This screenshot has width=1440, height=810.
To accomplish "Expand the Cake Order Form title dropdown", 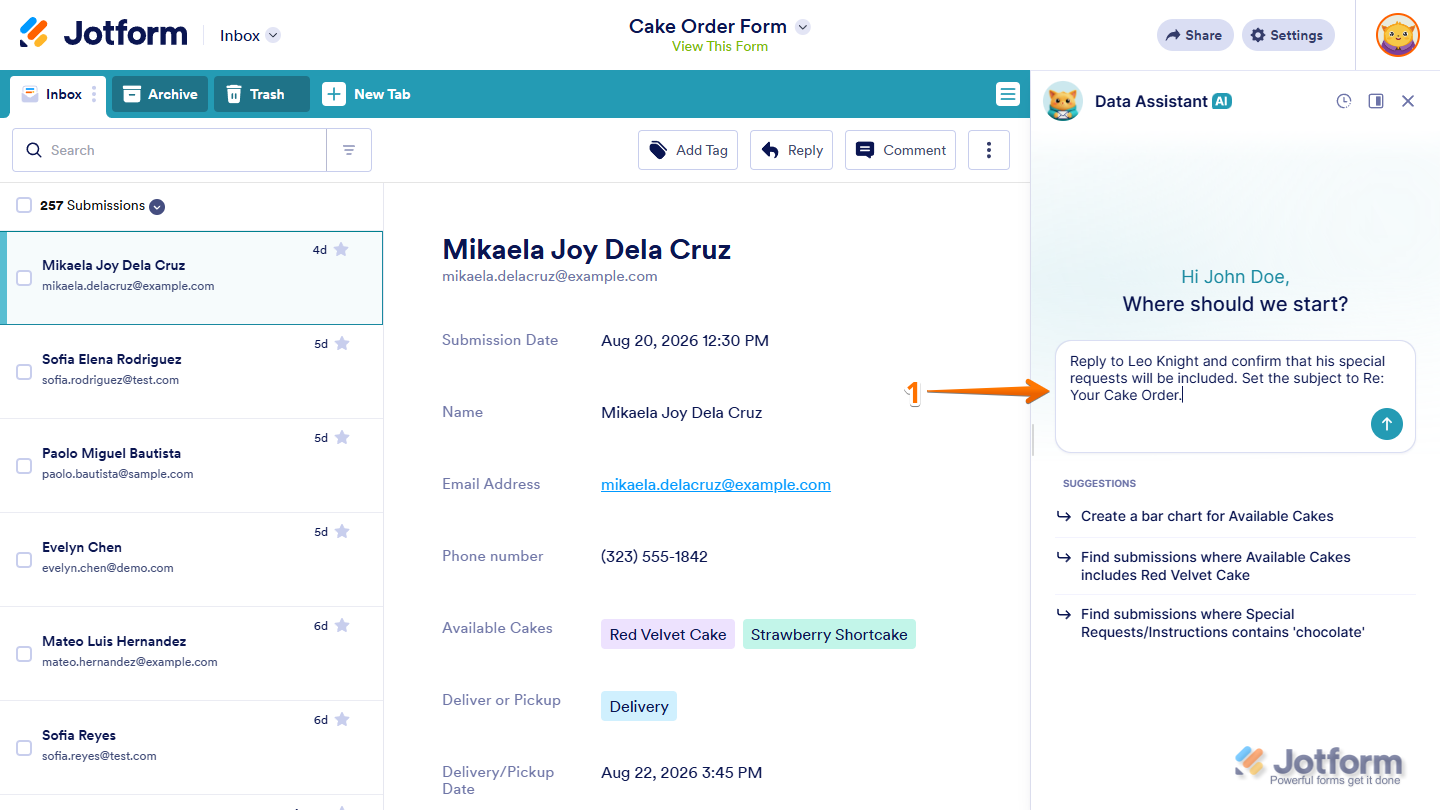I will click(x=802, y=27).
